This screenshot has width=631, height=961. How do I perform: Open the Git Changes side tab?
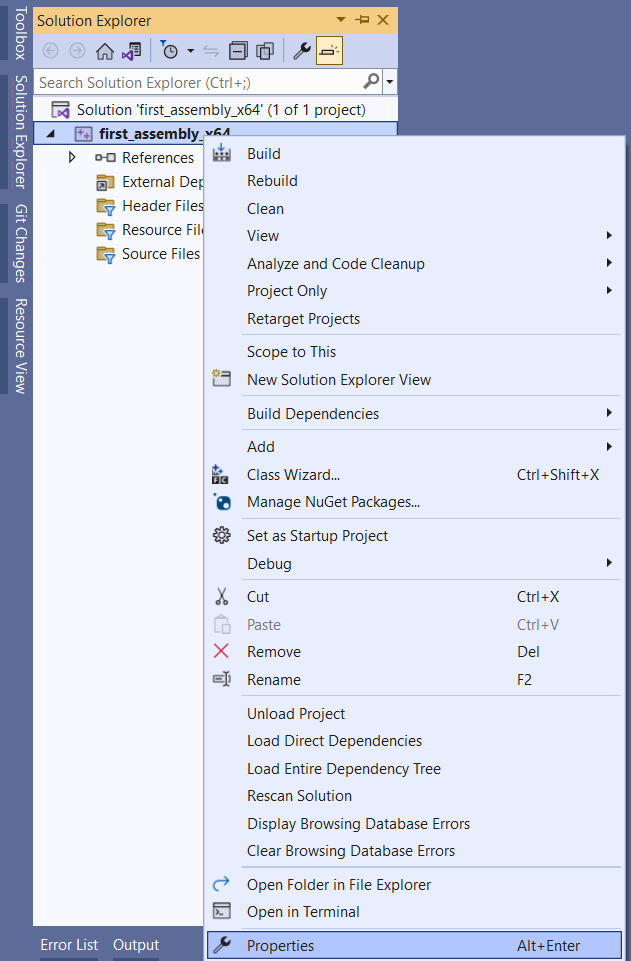20,243
